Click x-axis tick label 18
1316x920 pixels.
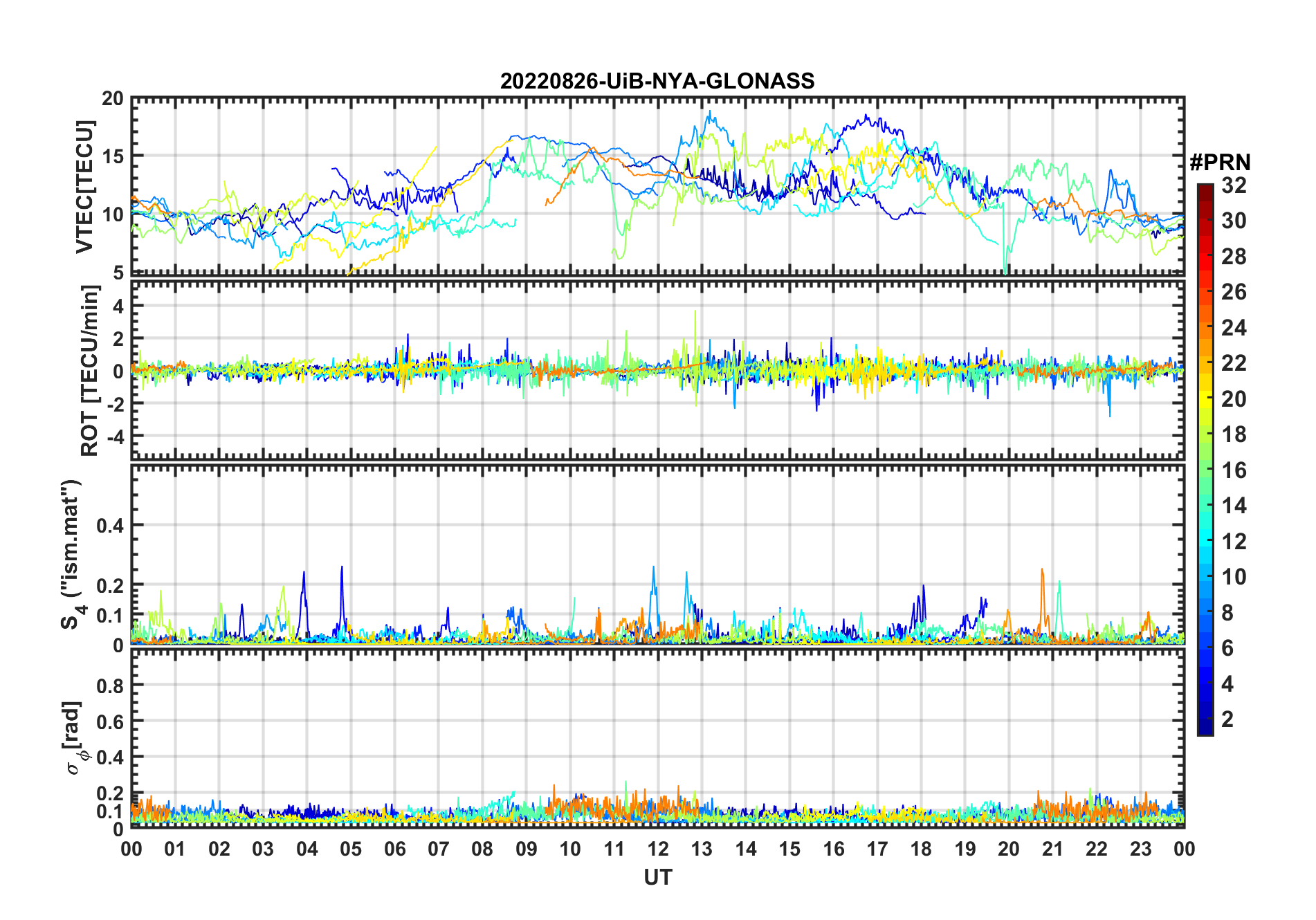pyautogui.click(x=921, y=849)
